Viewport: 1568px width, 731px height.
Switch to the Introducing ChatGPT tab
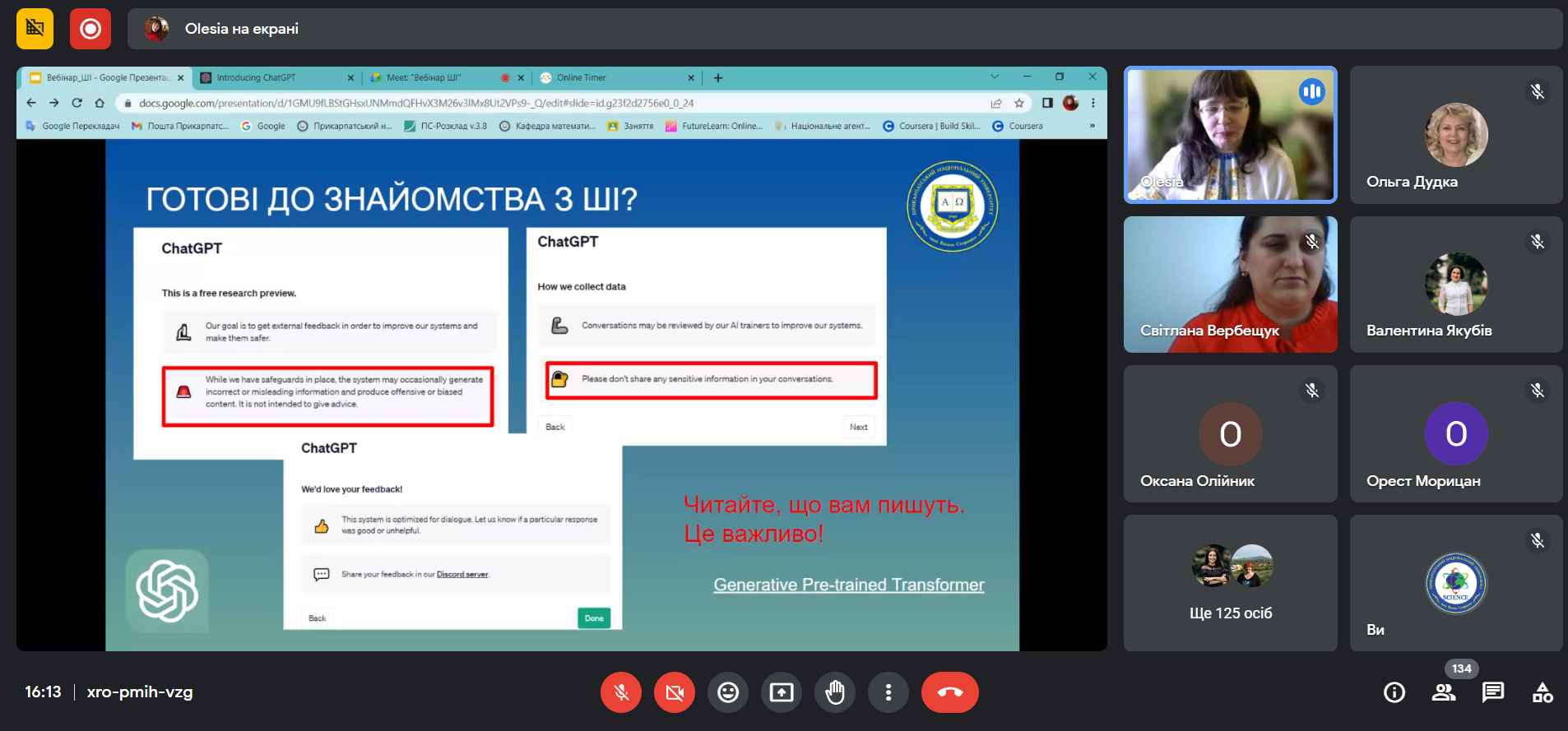click(x=271, y=78)
